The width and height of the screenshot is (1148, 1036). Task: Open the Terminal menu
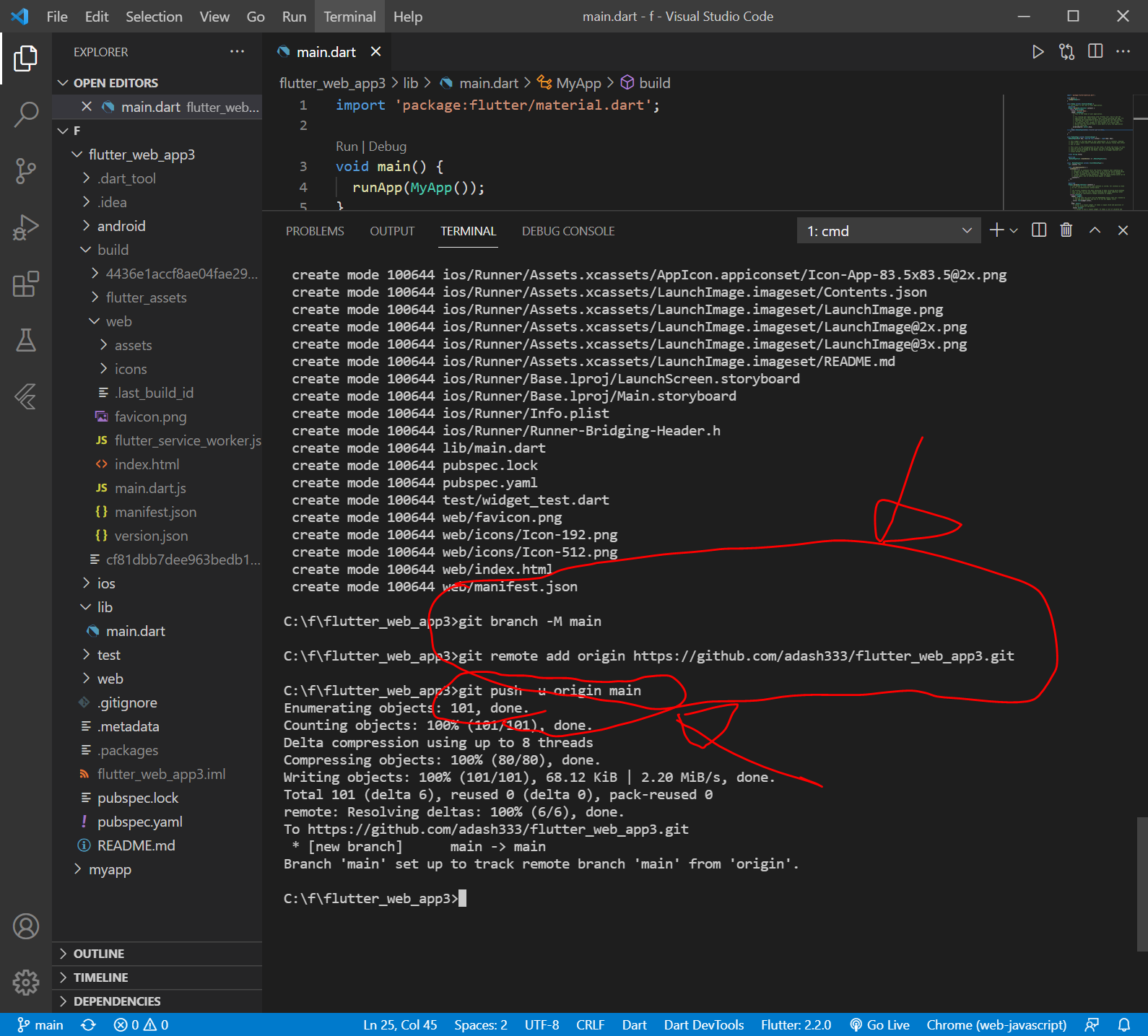(349, 17)
